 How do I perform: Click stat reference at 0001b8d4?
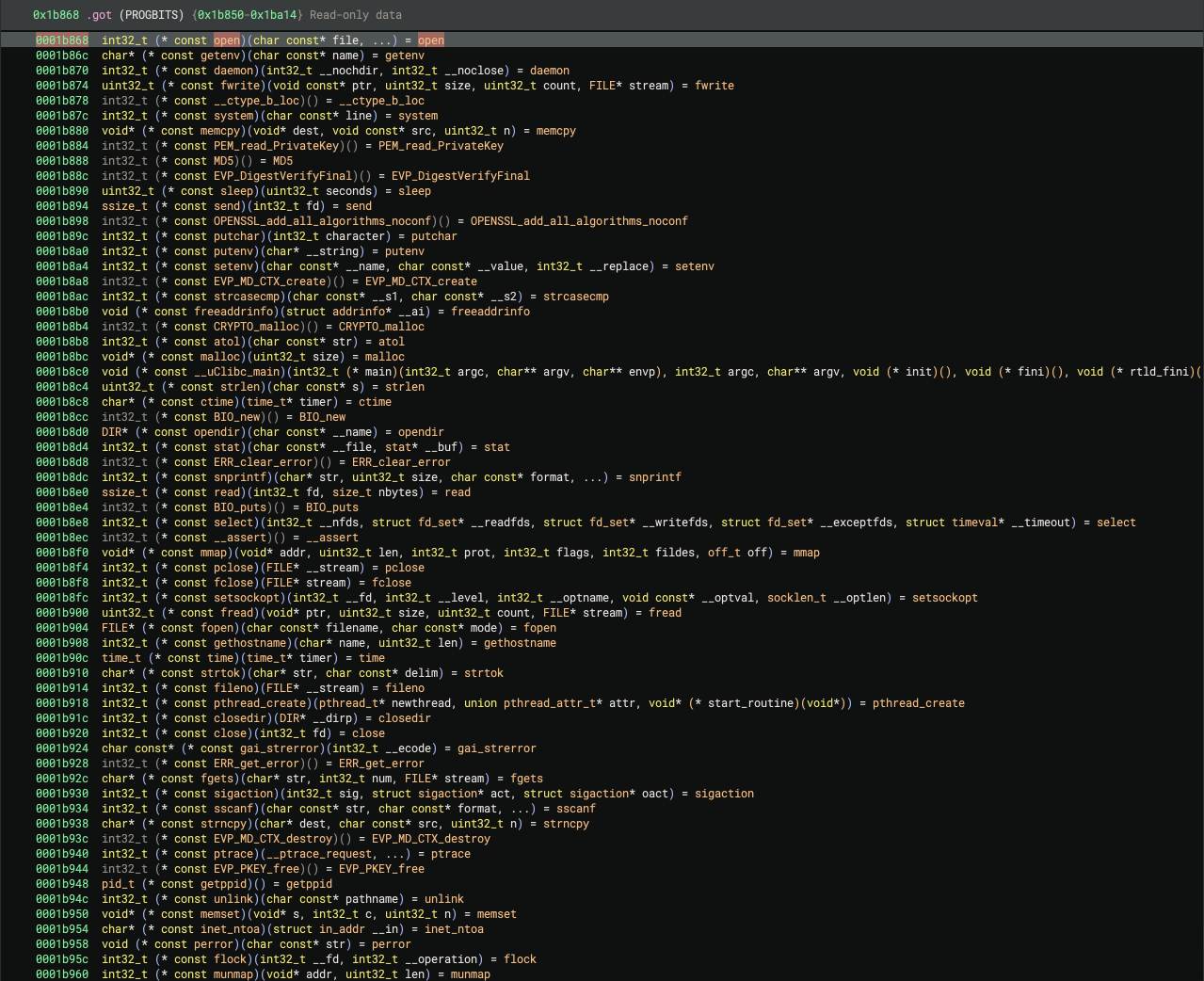497,447
